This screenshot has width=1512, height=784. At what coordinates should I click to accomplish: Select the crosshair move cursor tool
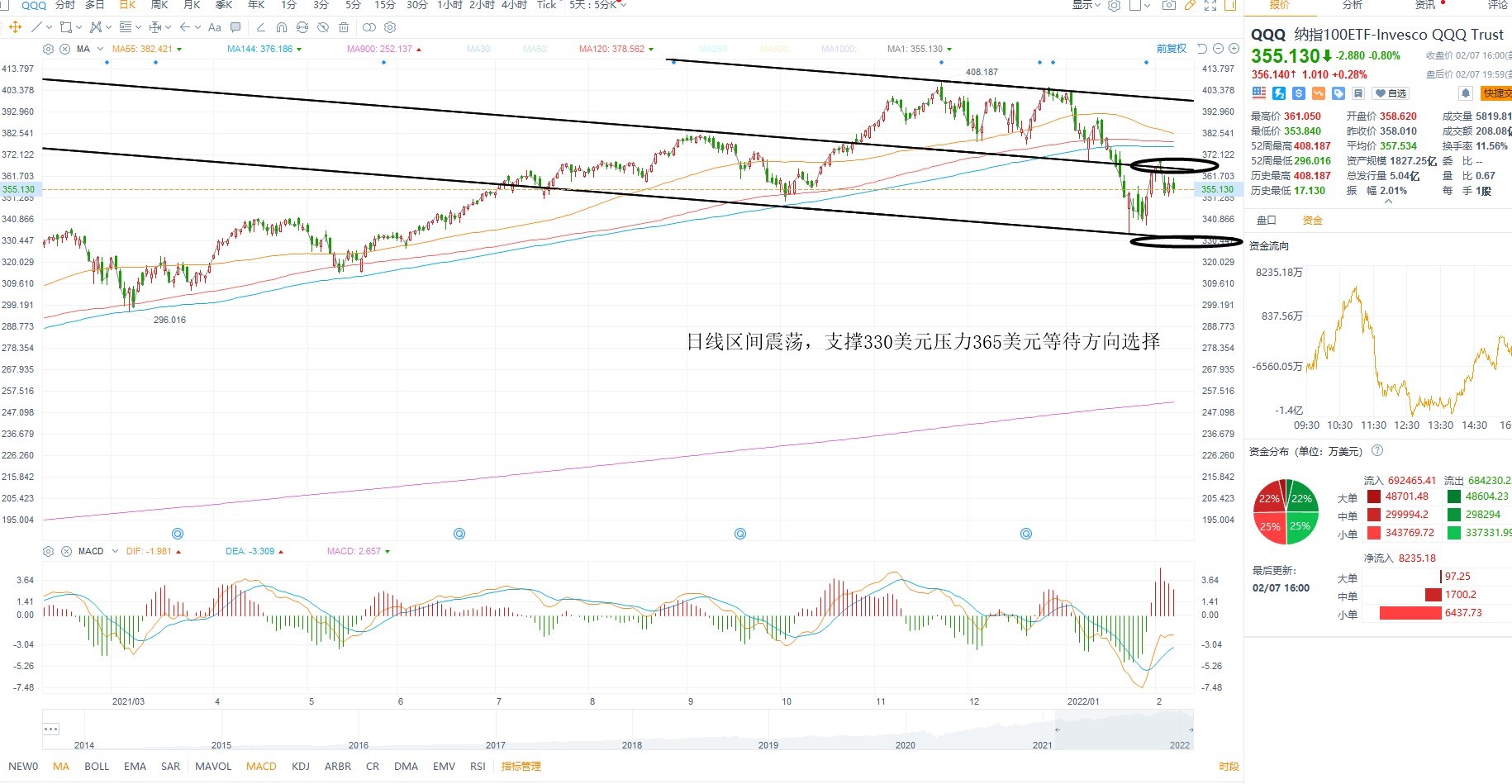click(x=15, y=27)
